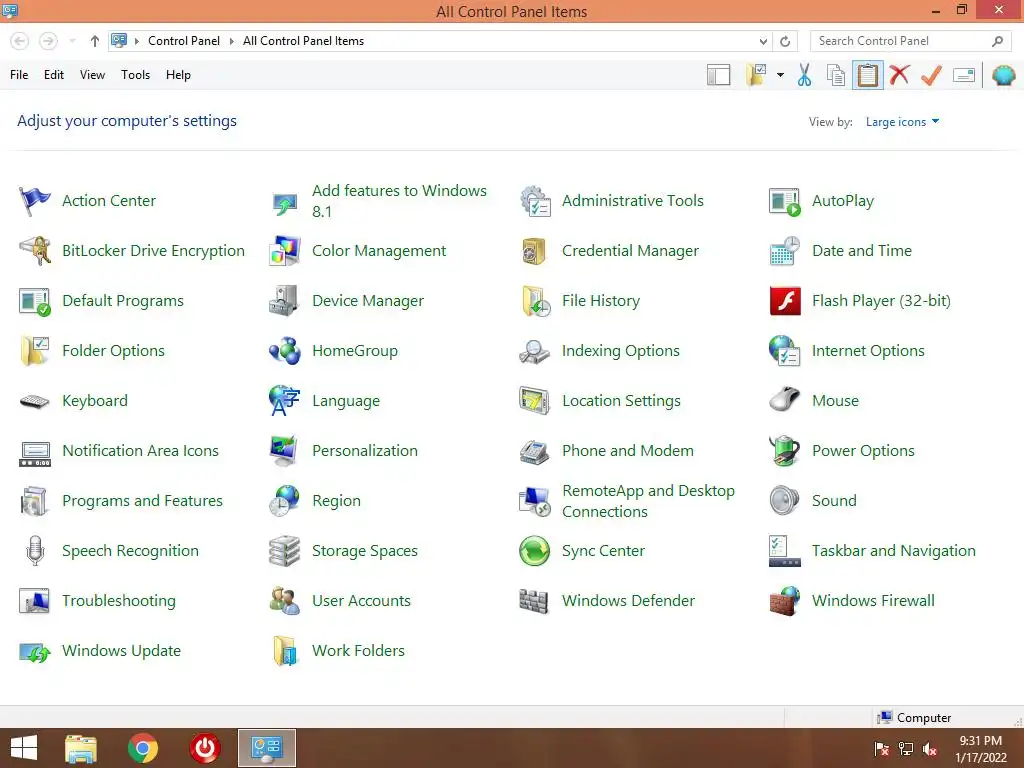Viewport: 1024px width, 768px height.
Task: Open the Troubleshooting icon
Action: tap(35, 601)
